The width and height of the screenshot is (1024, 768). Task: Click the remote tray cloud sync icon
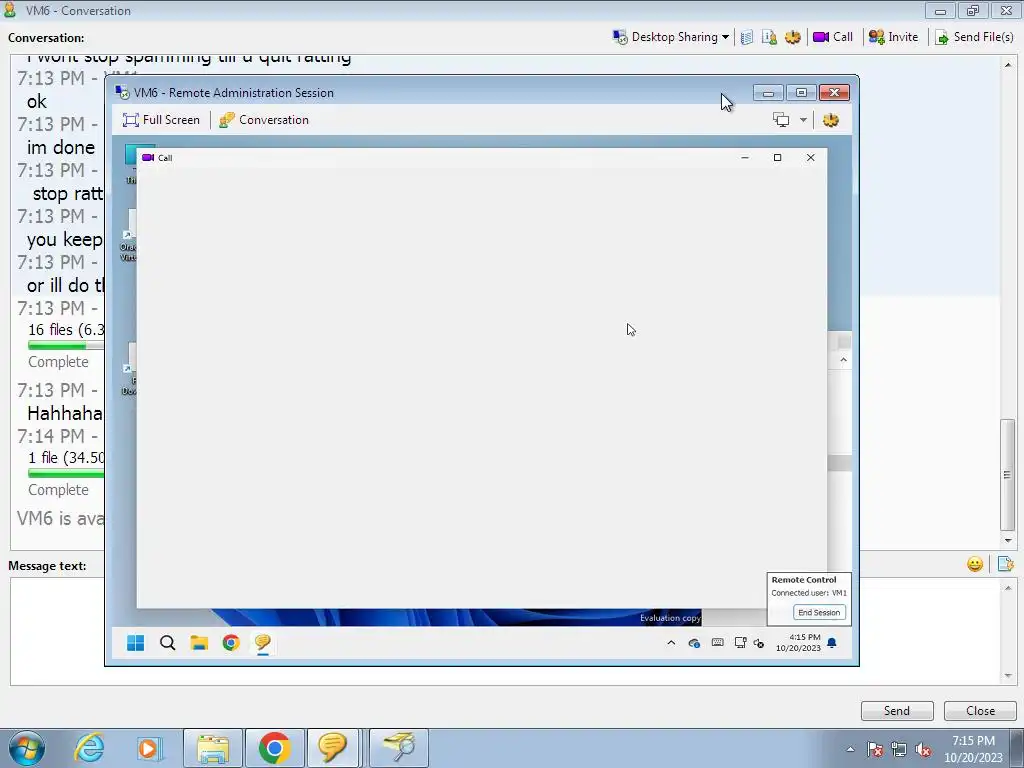[694, 643]
